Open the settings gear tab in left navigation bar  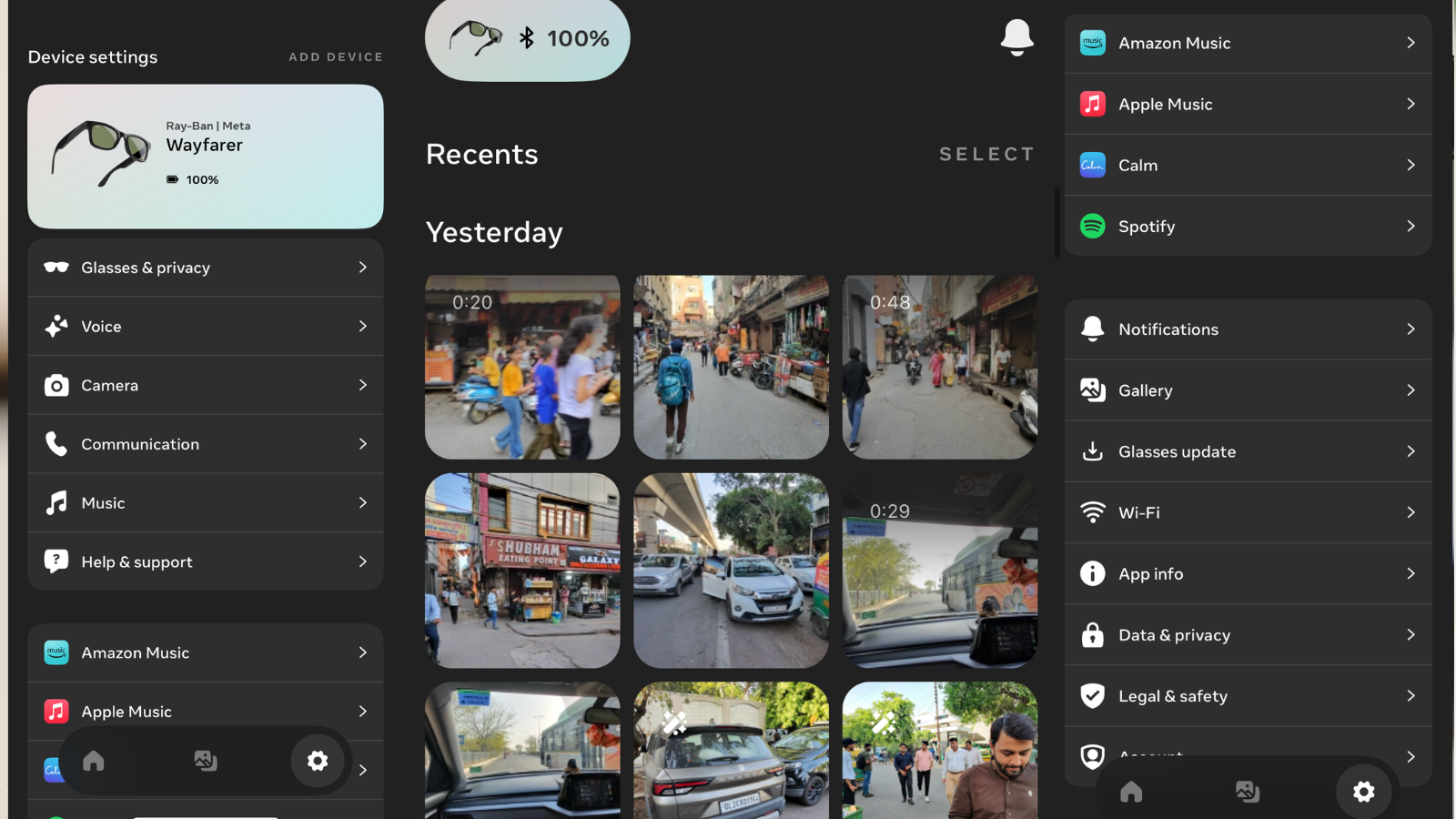(318, 761)
